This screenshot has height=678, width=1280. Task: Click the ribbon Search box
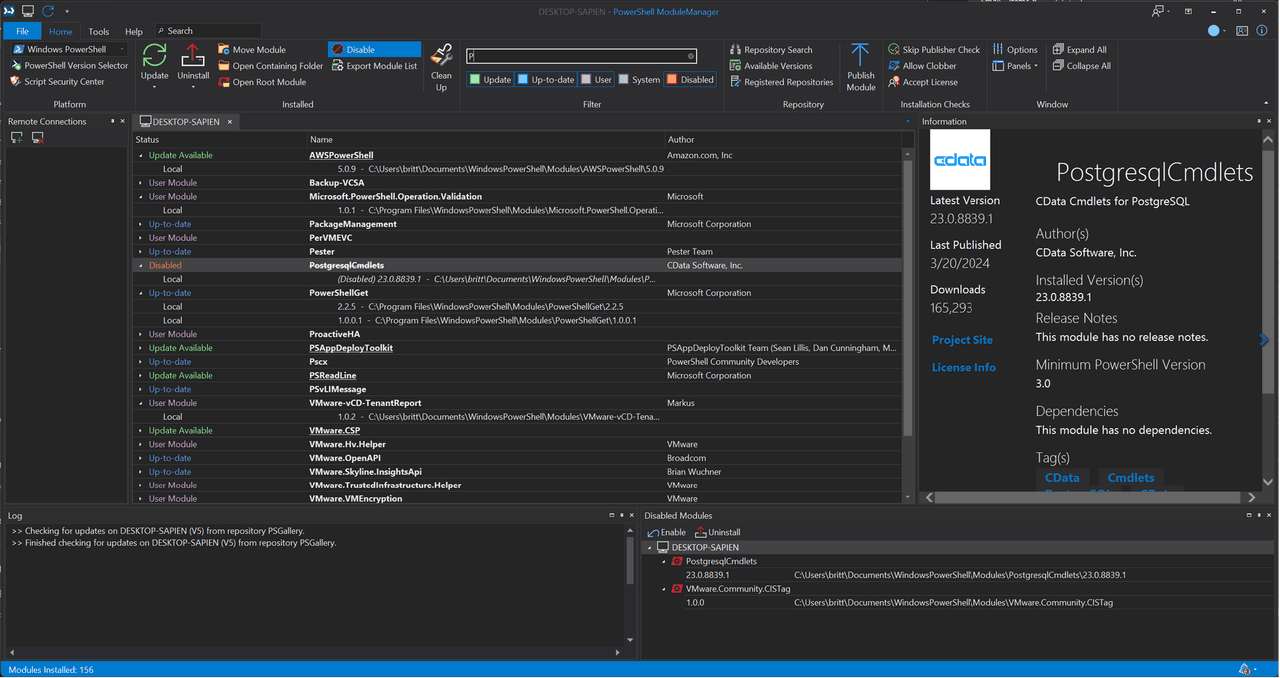[207, 31]
